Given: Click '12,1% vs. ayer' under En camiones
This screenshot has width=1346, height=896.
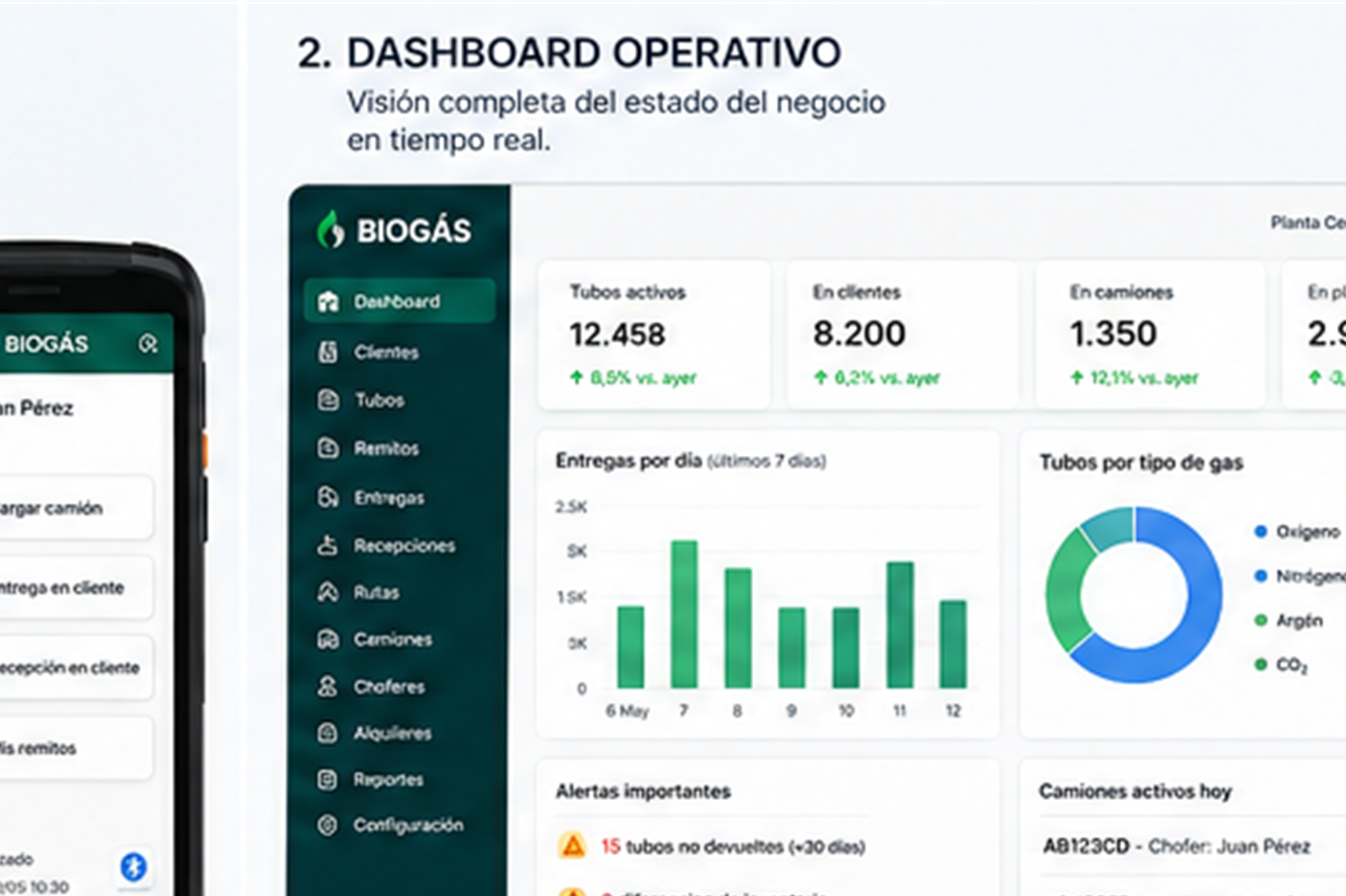Looking at the screenshot, I should (x=1144, y=378).
